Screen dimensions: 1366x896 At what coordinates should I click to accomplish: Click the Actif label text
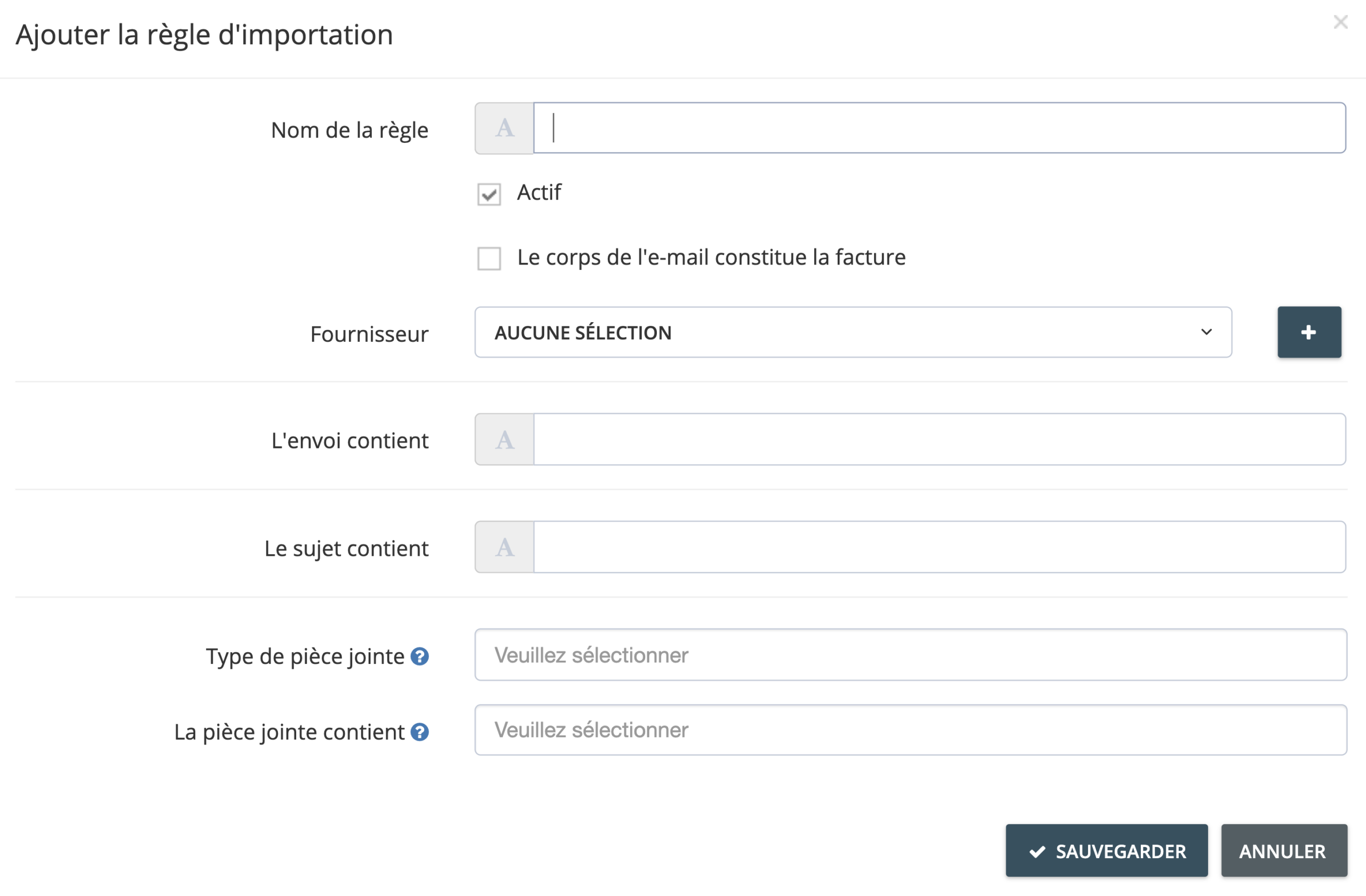539,193
